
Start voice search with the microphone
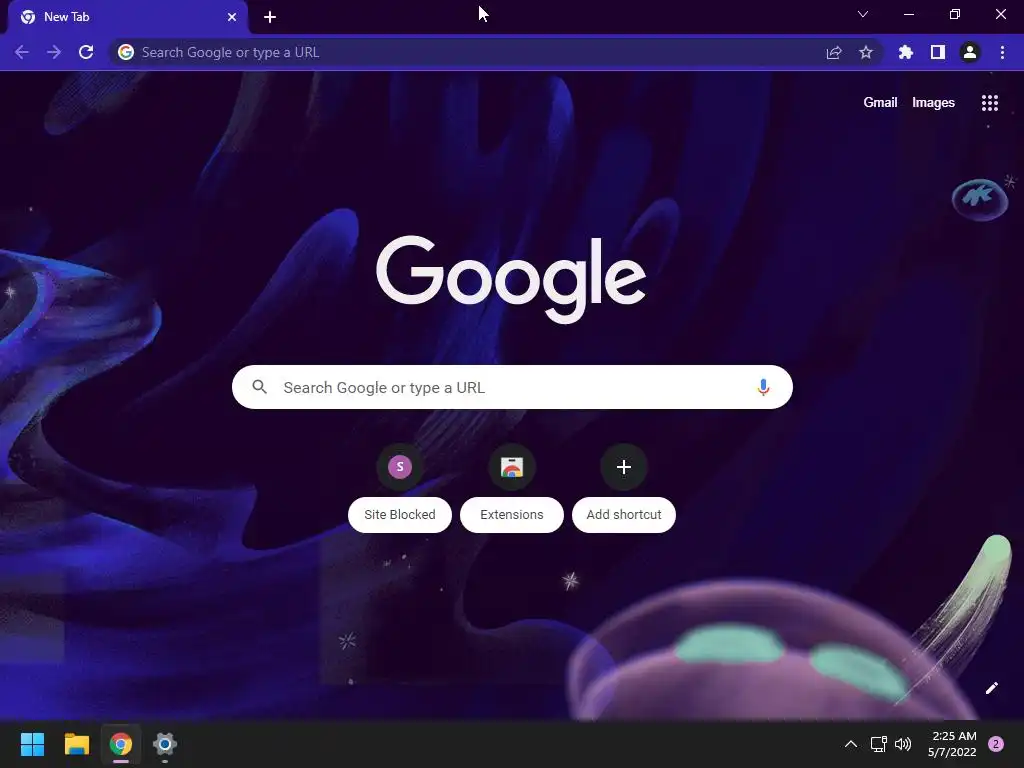(763, 387)
